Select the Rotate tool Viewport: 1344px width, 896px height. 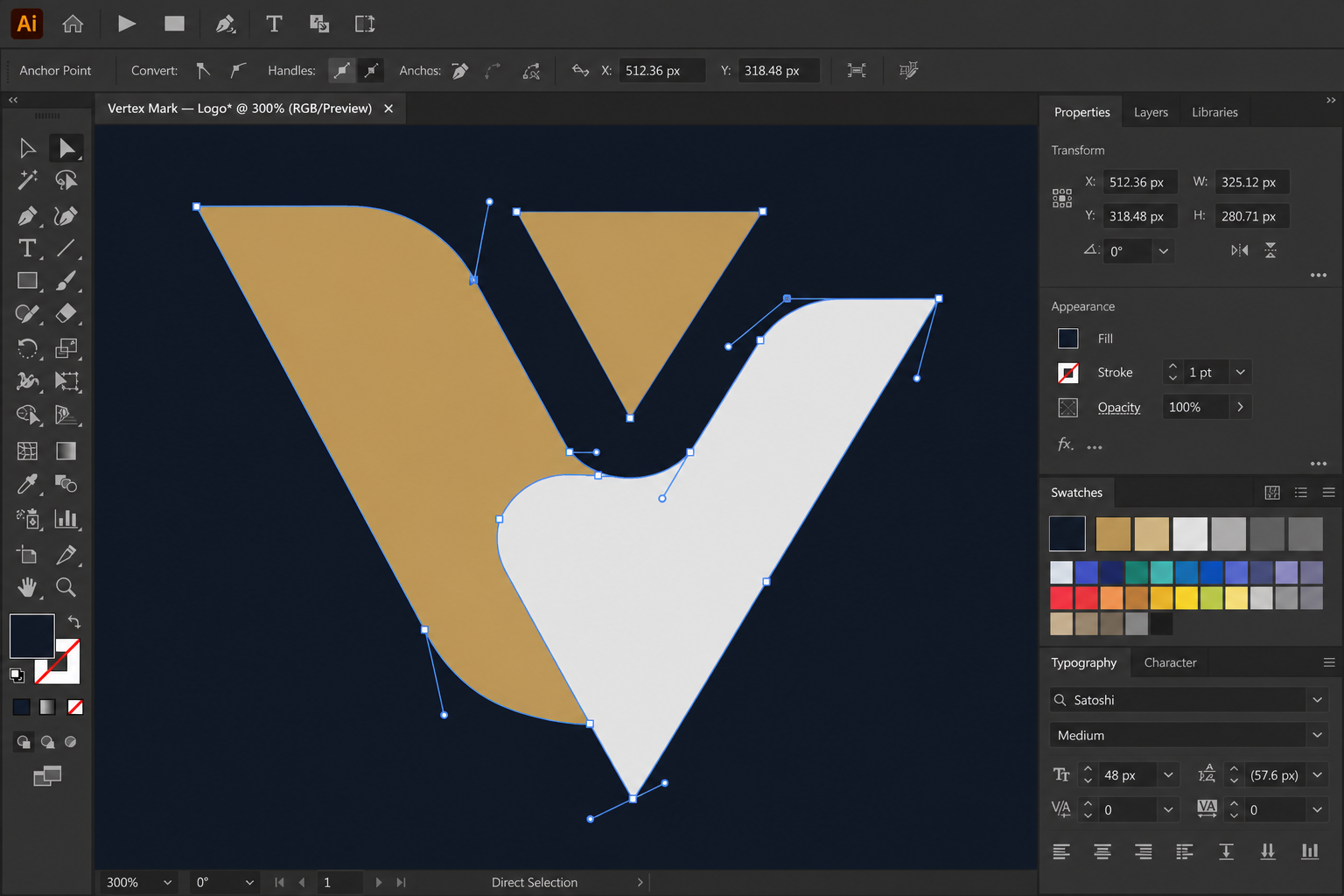tap(27, 348)
